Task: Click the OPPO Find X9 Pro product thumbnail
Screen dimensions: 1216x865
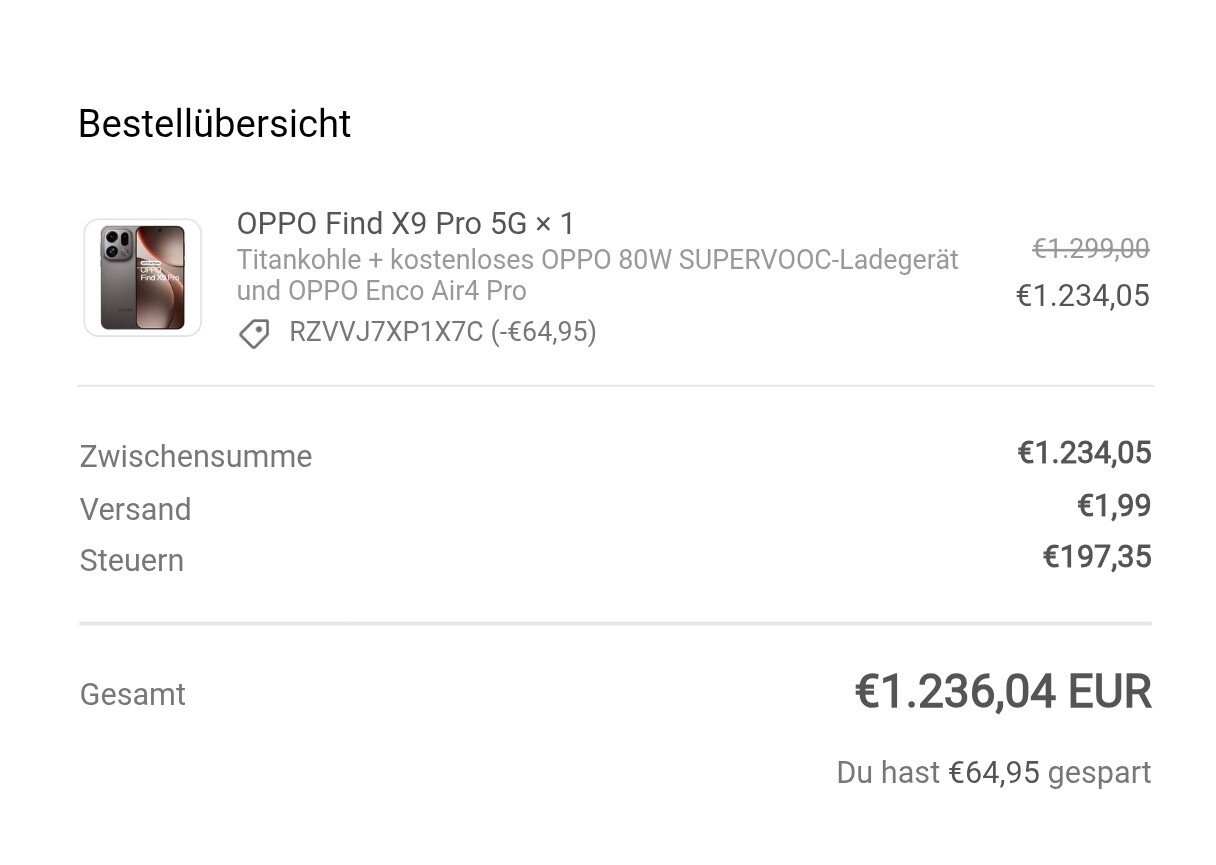Action: click(x=142, y=278)
